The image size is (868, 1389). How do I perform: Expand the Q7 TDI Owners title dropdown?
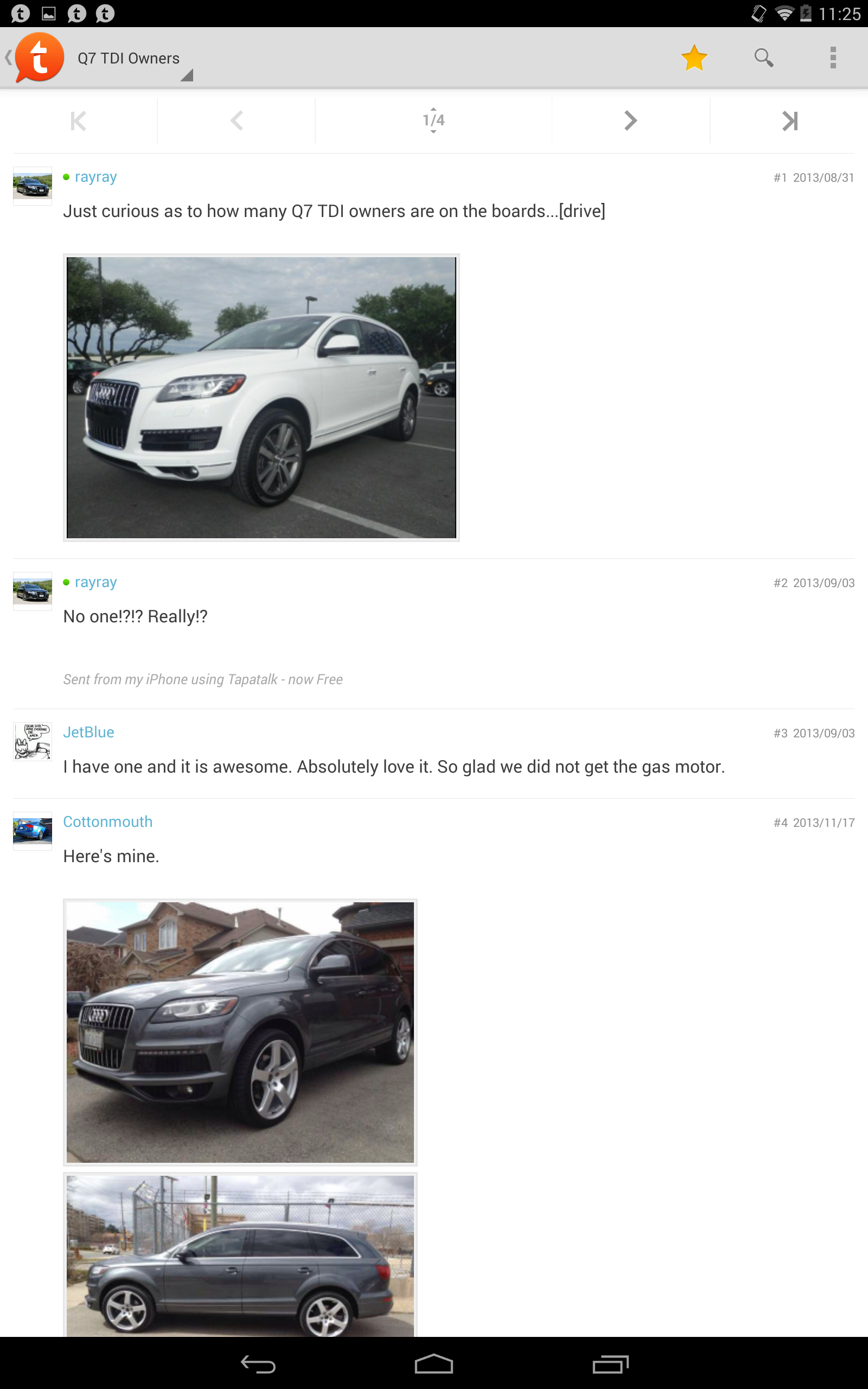pos(135,59)
